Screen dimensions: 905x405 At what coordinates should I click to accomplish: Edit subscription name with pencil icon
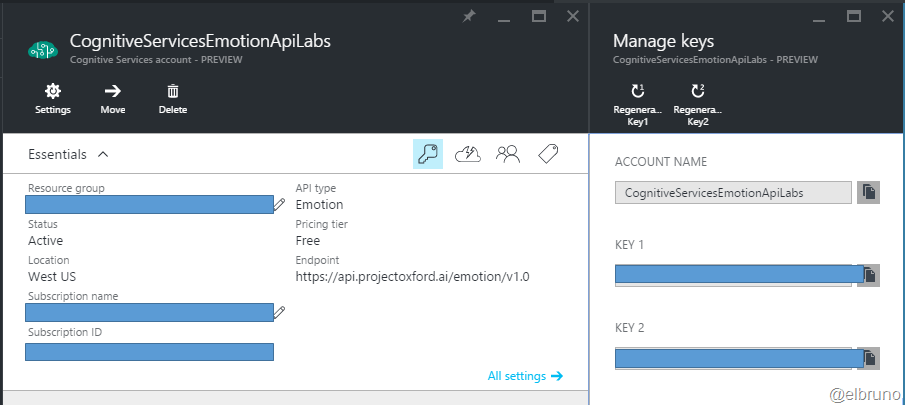click(x=280, y=312)
